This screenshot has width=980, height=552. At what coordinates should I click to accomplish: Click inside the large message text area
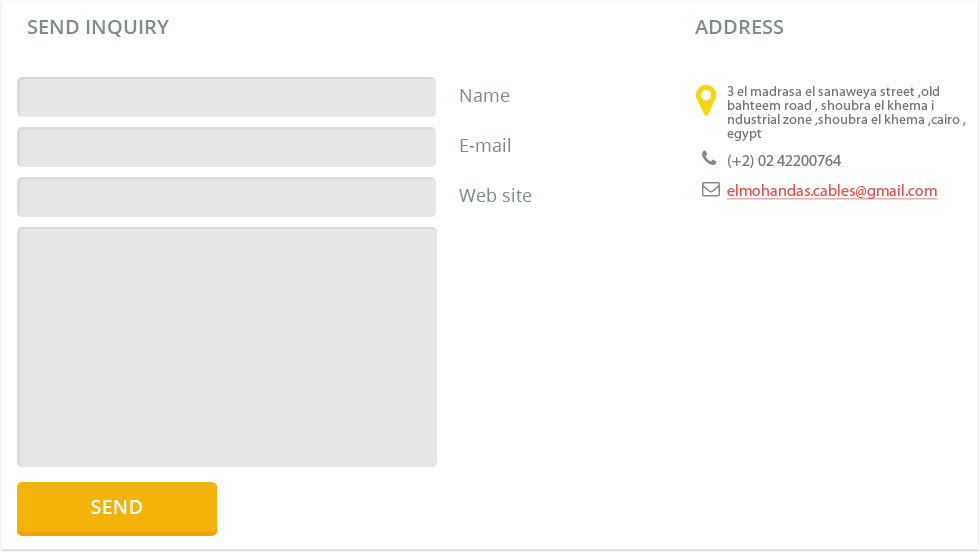click(x=227, y=347)
